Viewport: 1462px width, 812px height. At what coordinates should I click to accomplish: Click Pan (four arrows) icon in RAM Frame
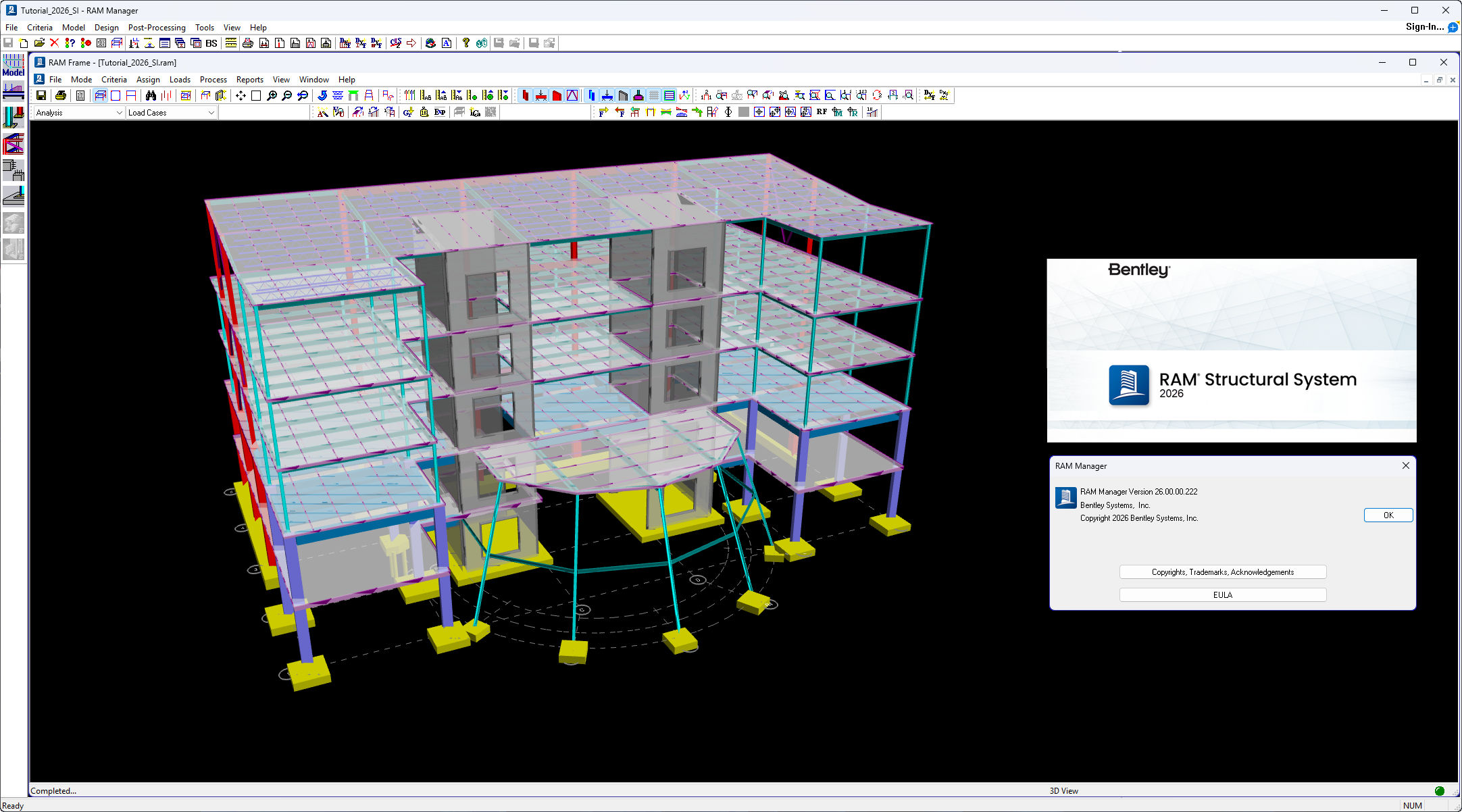click(x=241, y=95)
